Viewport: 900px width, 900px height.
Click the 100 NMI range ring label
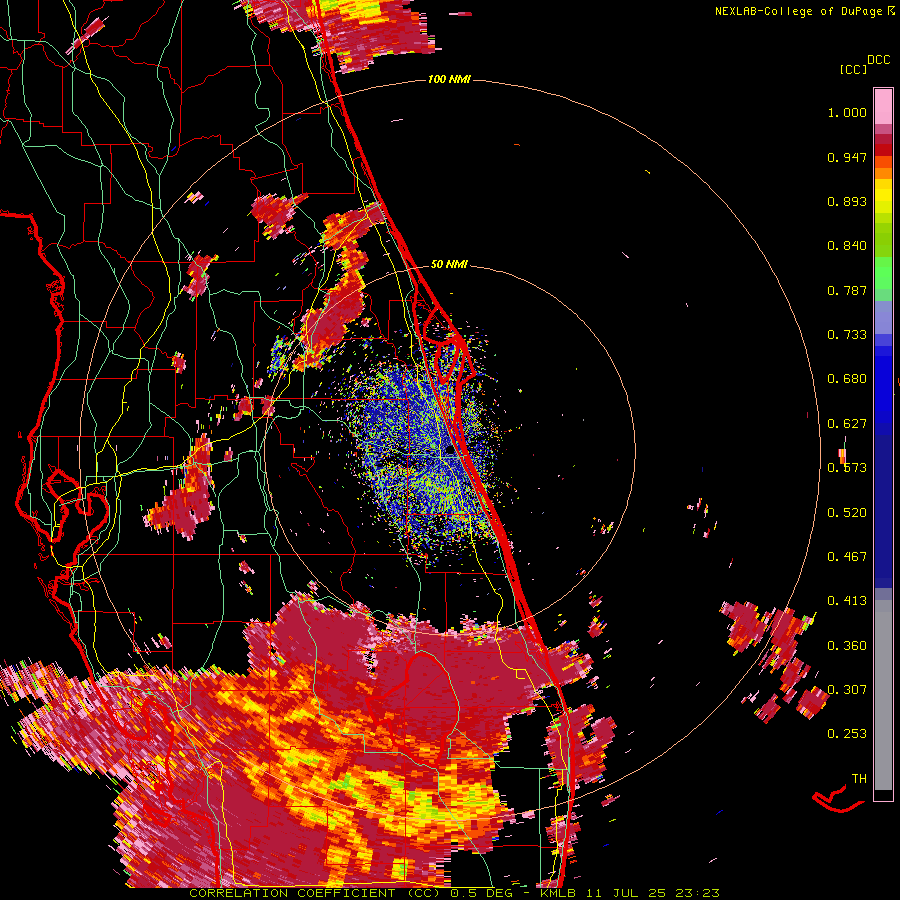click(x=449, y=79)
